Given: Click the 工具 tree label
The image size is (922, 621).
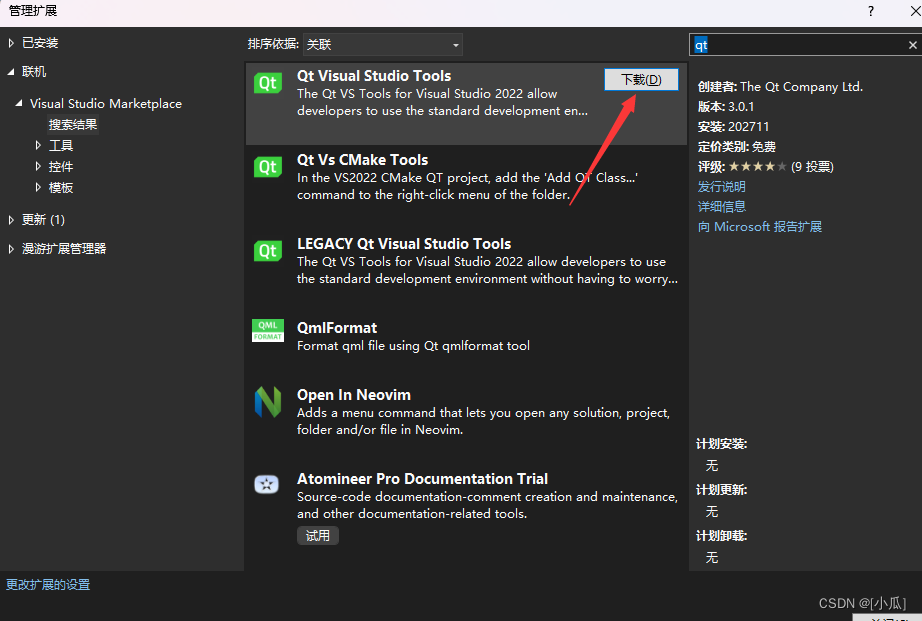Looking at the screenshot, I should coord(61,145).
